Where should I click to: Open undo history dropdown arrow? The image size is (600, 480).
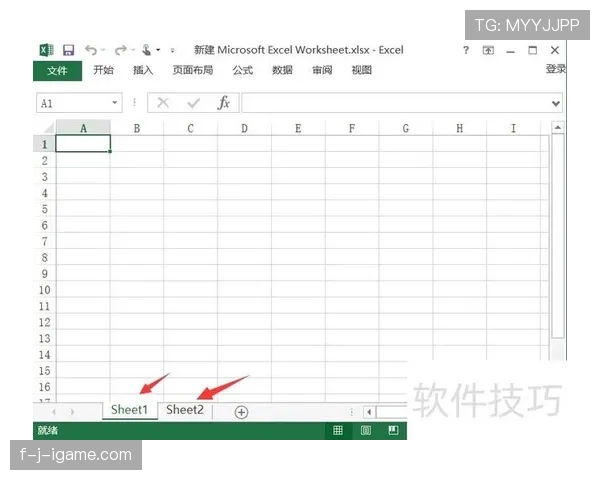tap(103, 50)
